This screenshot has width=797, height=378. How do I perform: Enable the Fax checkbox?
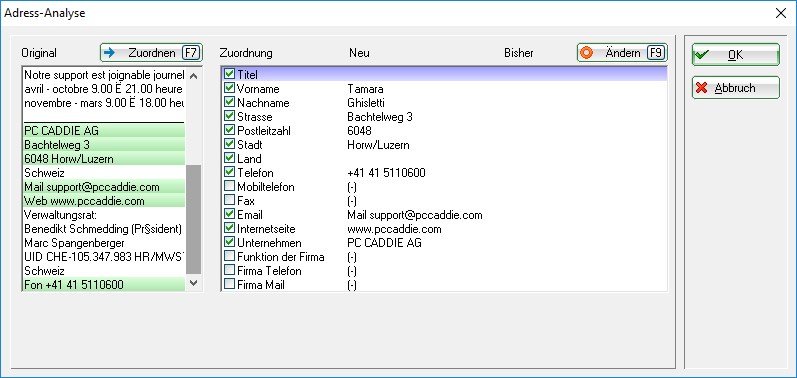click(230, 201)
